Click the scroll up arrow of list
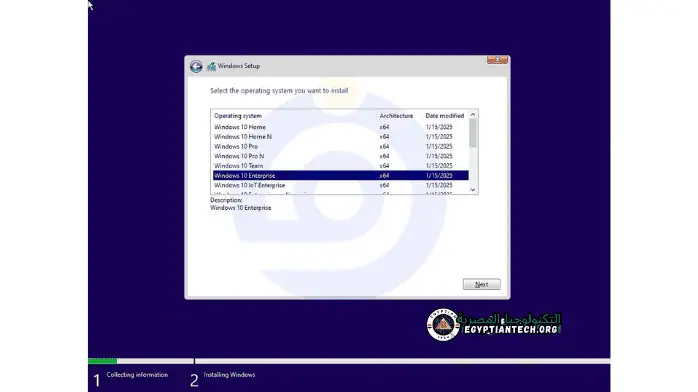Viewport: 698px width, 392px height. point(473,115)
